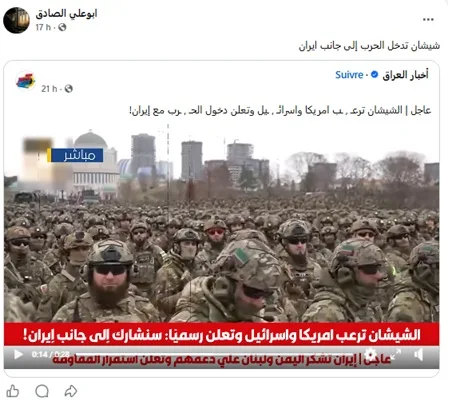The image size is (460, 401).
Task: Seek on the video progress bar
Action: [x=213, y=354]
